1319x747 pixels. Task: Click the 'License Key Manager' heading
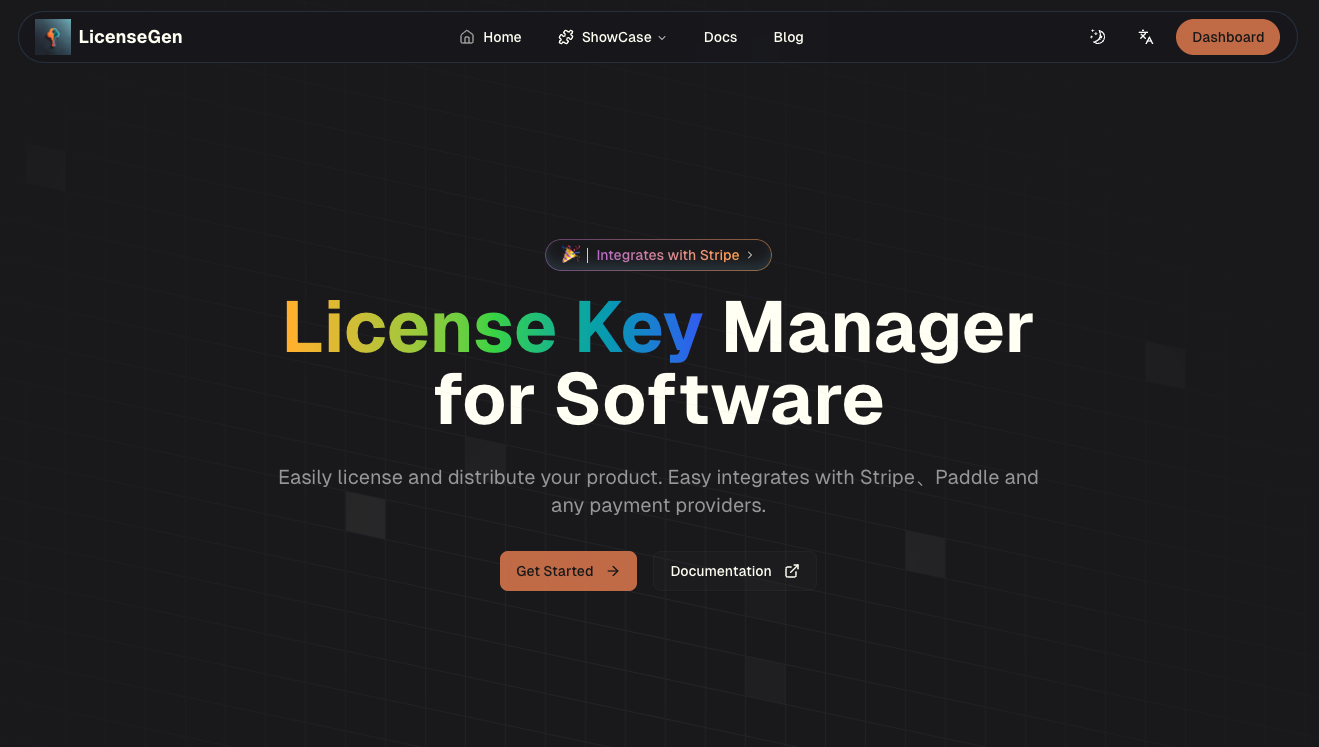pos(658,328)
